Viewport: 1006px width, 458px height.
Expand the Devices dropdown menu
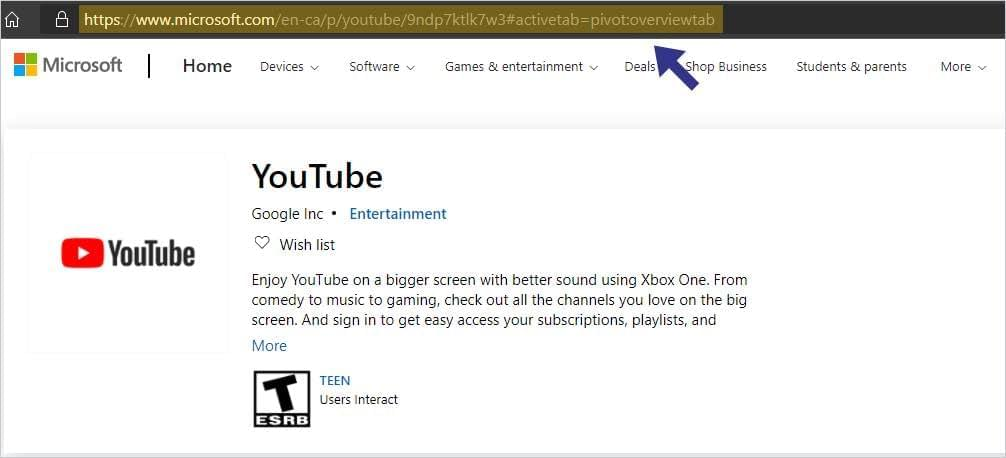point(289,67)
